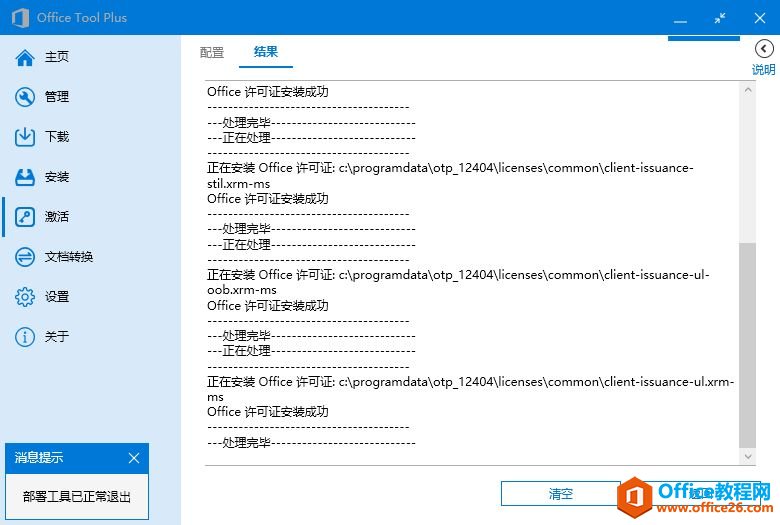Click the 说明 back arrow icon

coord(764,49)
